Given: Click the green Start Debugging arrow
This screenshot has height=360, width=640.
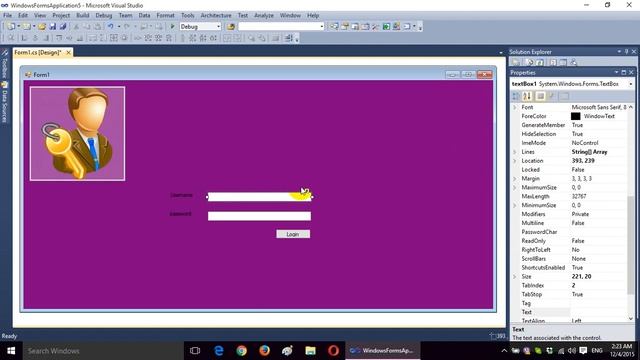Looking at the screenshot, I should pyautogui.click(x=172, y=27).
